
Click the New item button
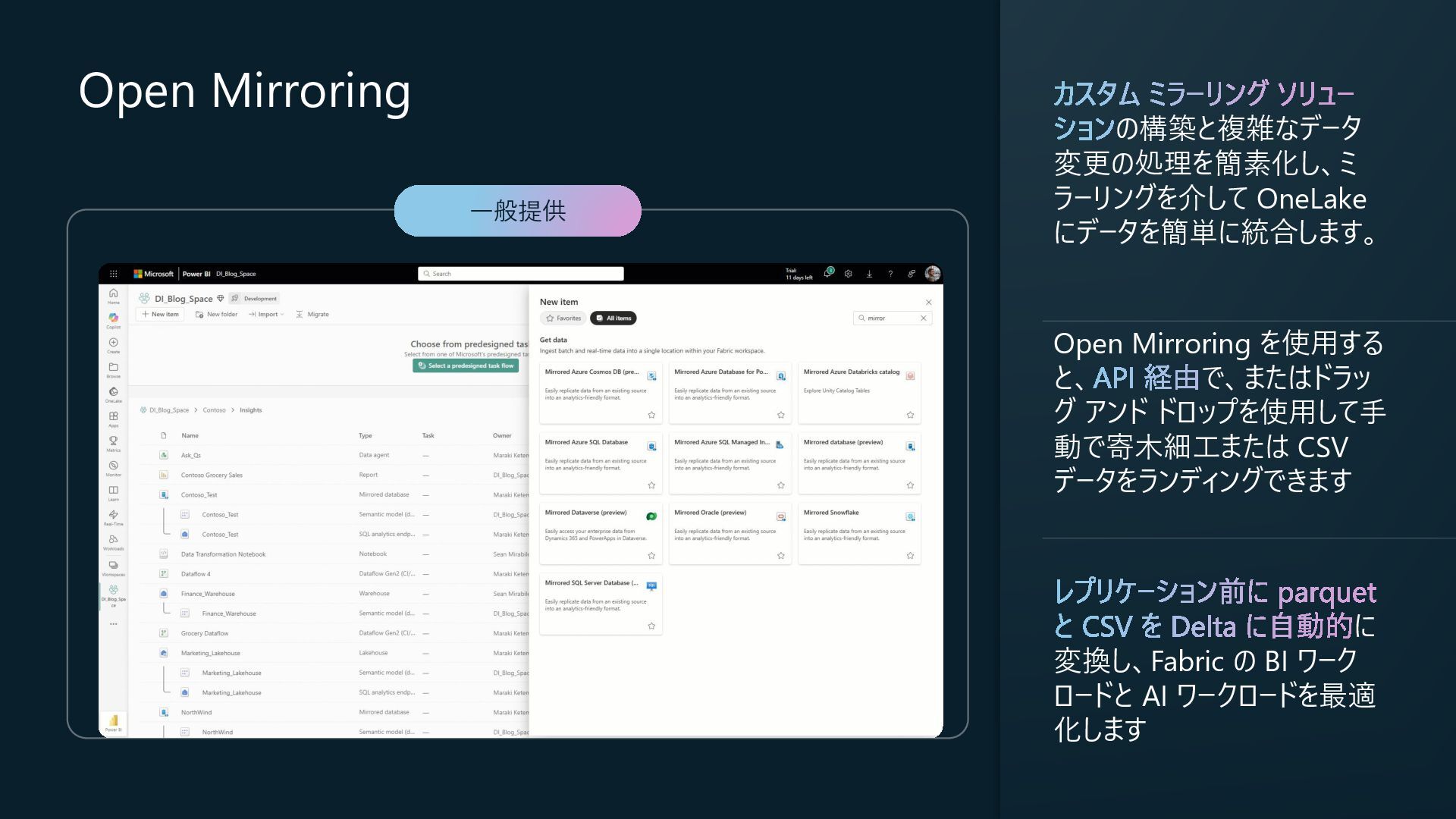[x=160, y=314]
